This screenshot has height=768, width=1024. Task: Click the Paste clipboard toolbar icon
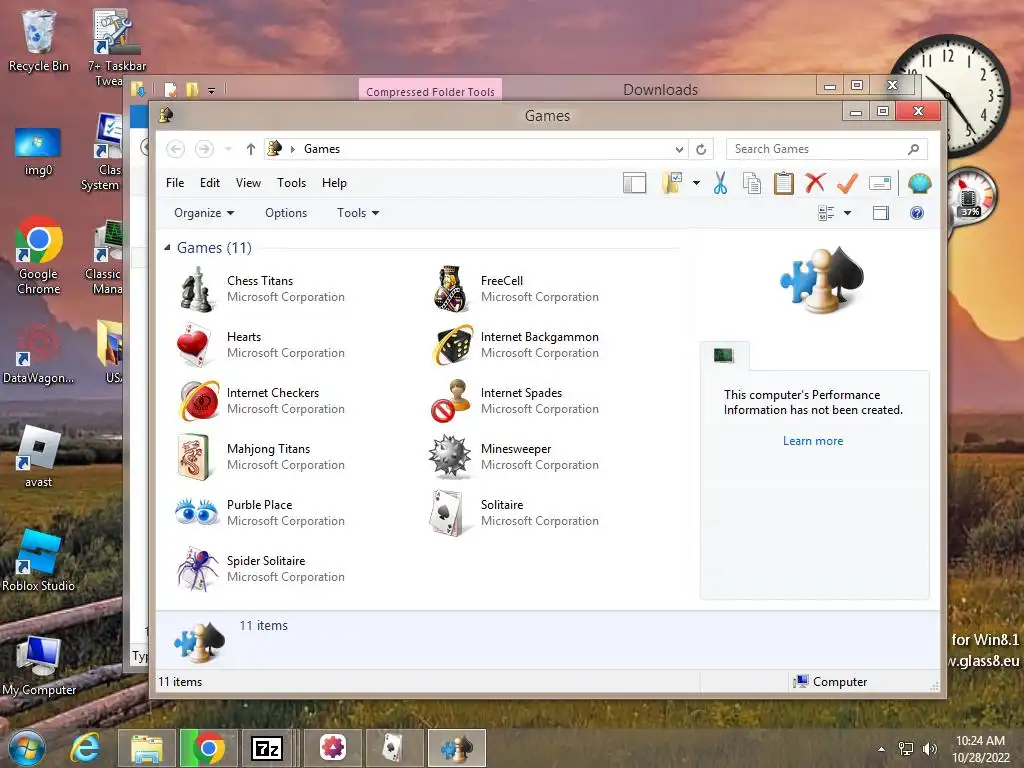point(784,184)
